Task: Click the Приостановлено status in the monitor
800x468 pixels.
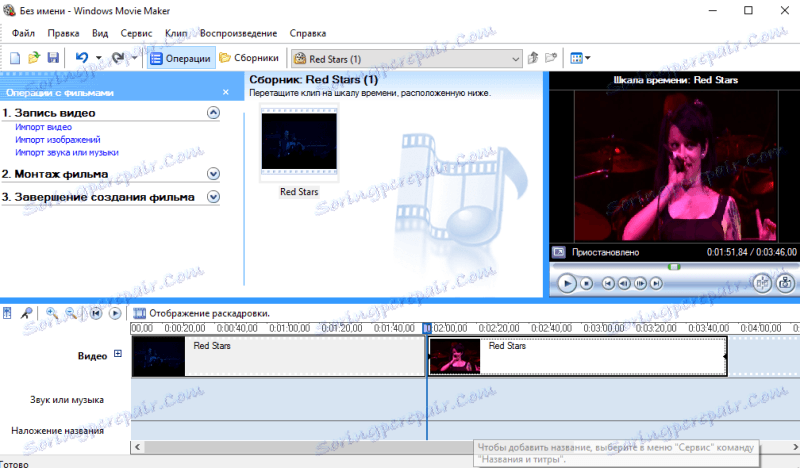Action: tap(606, 252)
